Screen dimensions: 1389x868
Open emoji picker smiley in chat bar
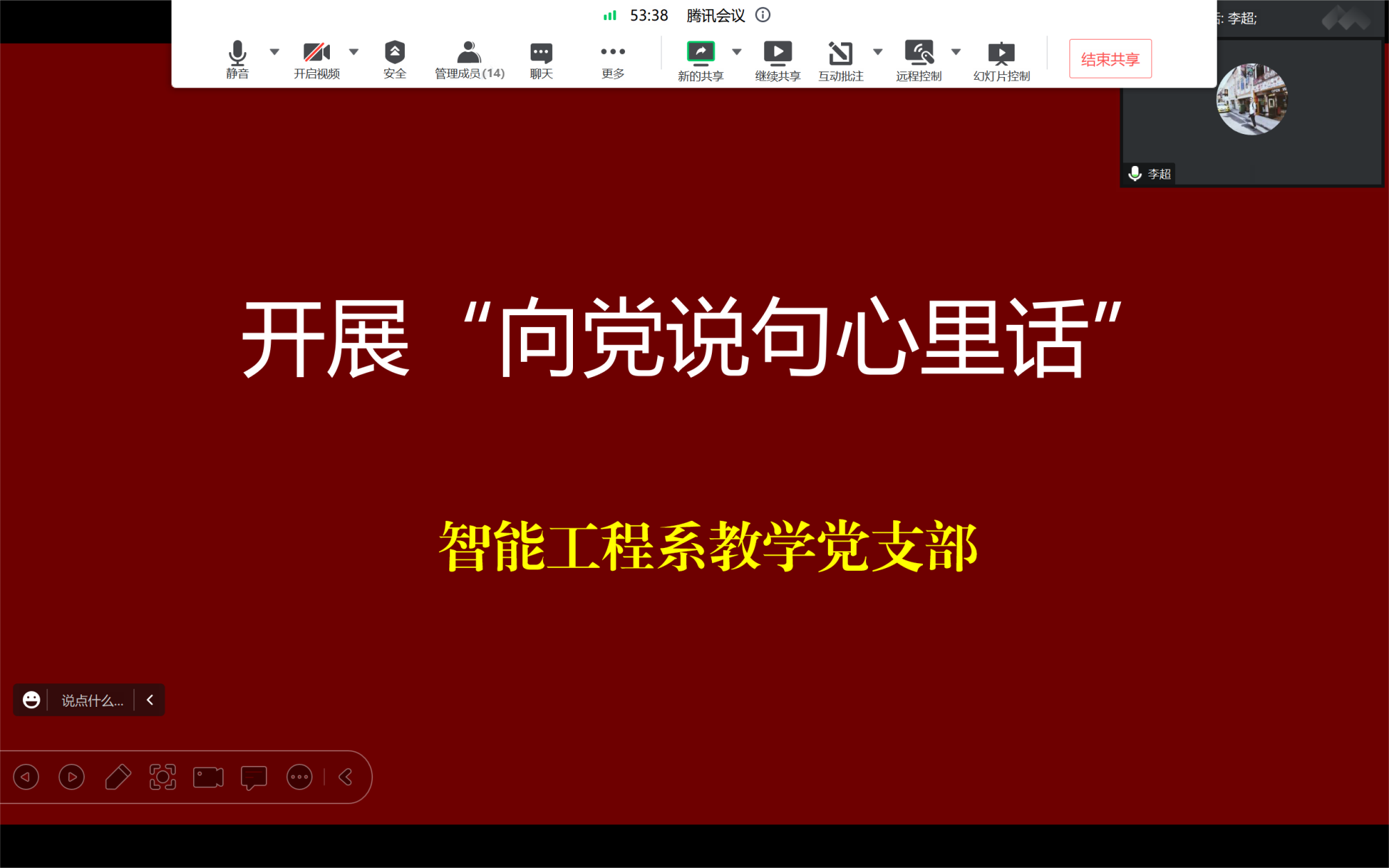[x=31, y=700]
